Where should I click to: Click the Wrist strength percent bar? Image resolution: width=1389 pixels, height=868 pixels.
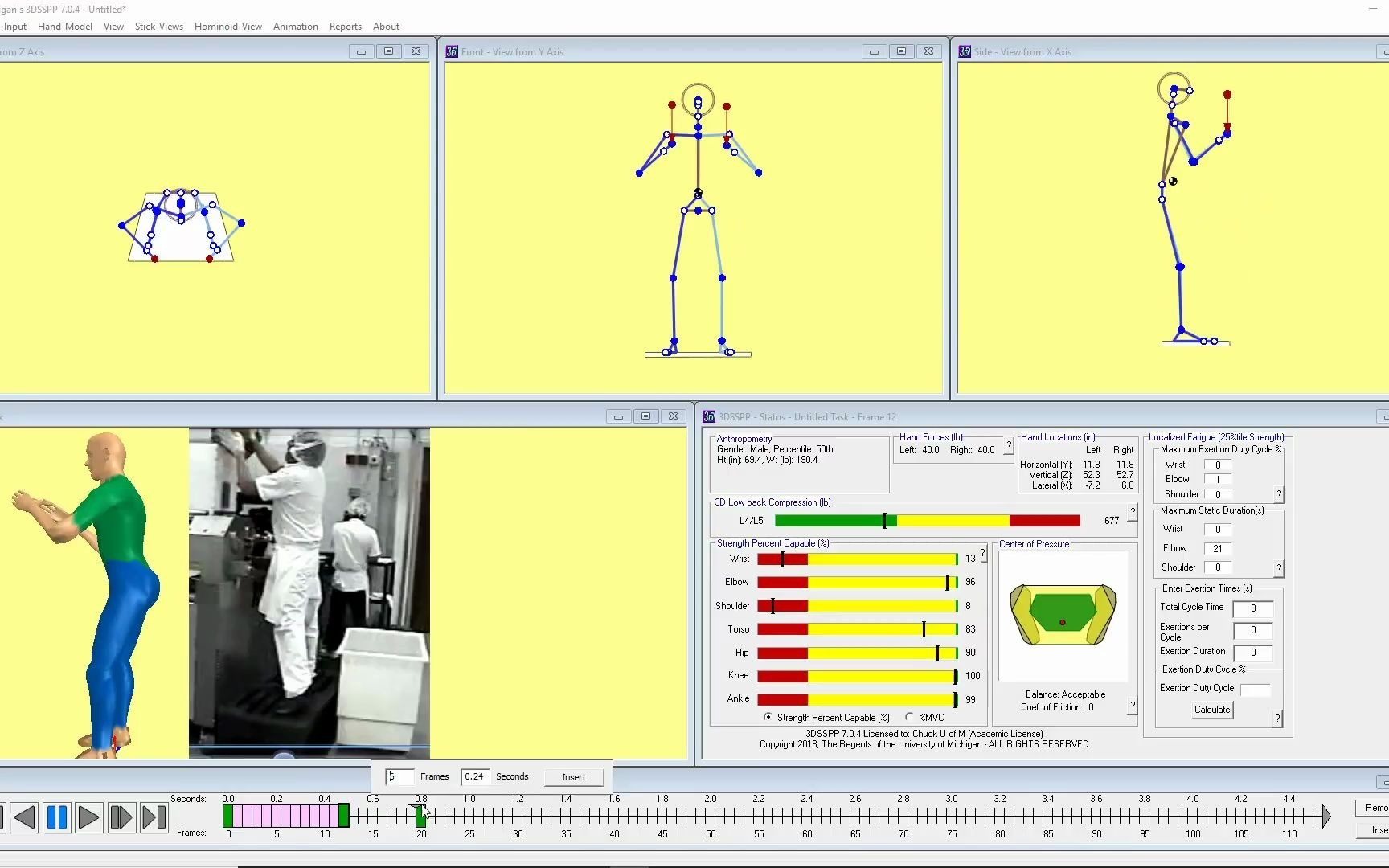(x=858, y=559)
